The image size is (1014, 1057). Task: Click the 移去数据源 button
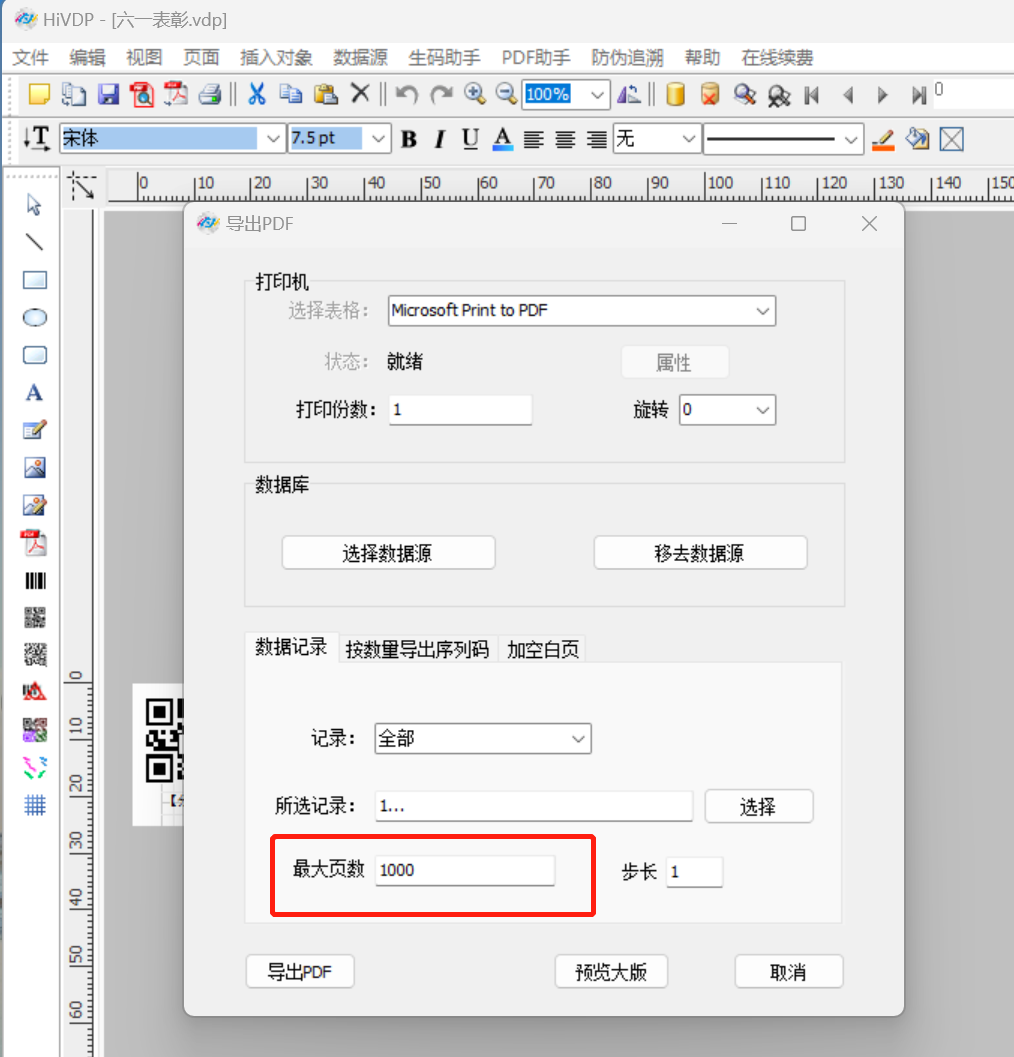click(700, 553)
